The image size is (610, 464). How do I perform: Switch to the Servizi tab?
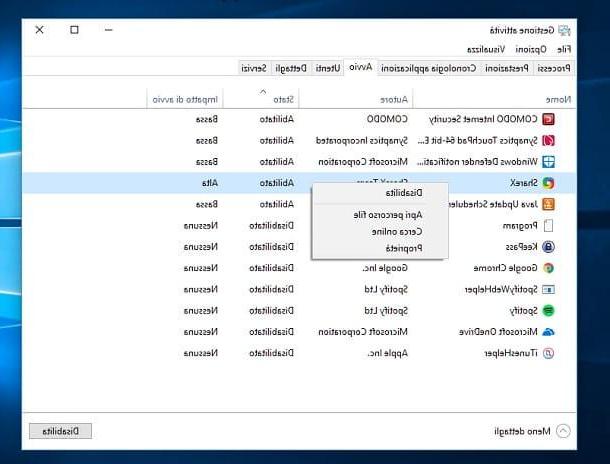(254, 68)
